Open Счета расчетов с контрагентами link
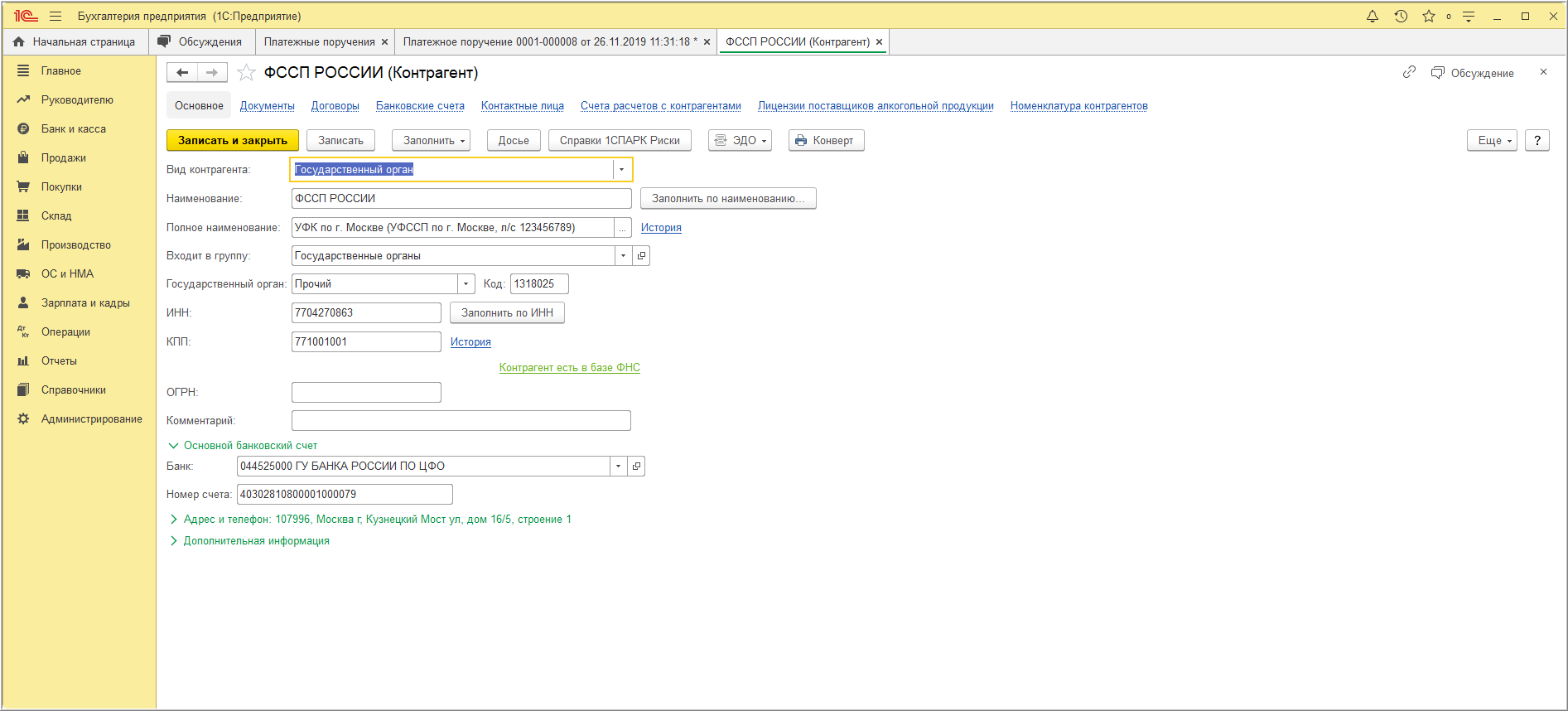The height and width of the screenshot is (711, 1568). click(x=660, y=106)
